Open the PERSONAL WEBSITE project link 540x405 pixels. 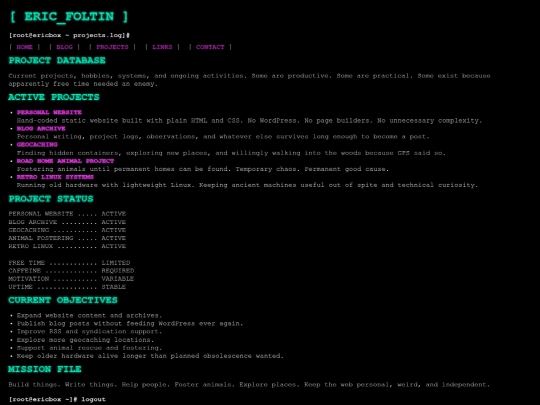49,112
